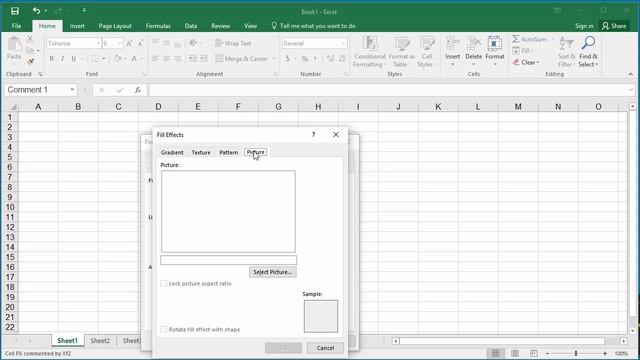The image size is (640, 360).
Task: Open the Insert ribbon tab
Action: [x=77, y=26]
